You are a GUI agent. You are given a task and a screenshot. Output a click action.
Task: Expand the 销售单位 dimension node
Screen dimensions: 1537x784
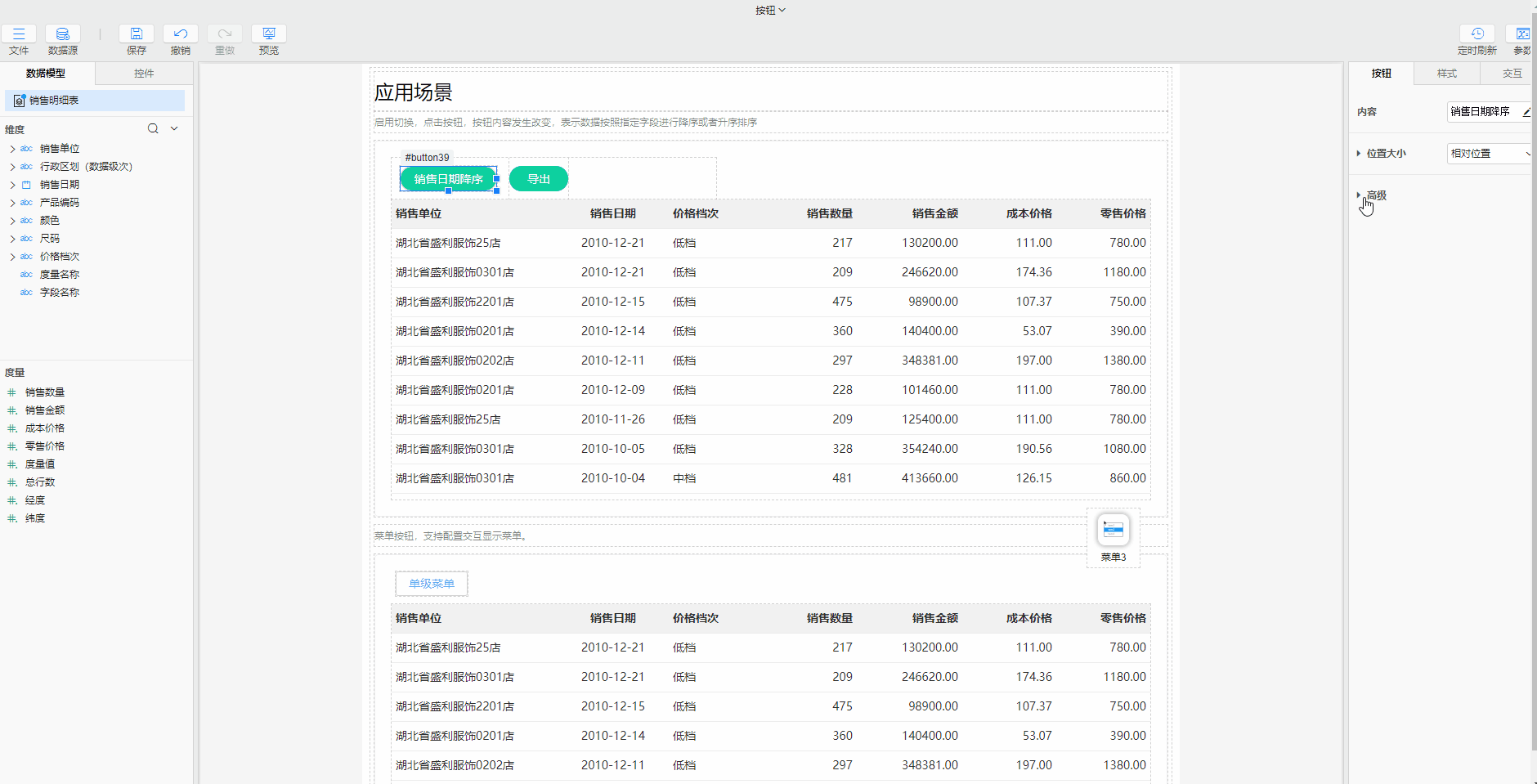[11, 148]
